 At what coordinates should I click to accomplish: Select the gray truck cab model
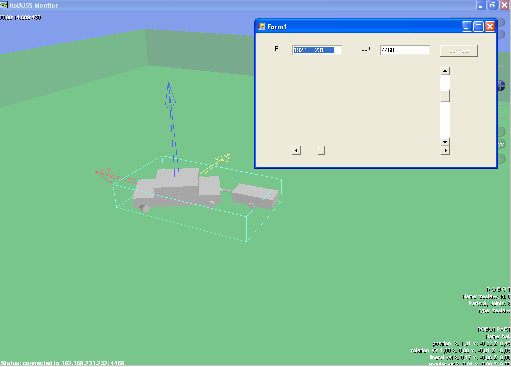(x=177, y=189)
